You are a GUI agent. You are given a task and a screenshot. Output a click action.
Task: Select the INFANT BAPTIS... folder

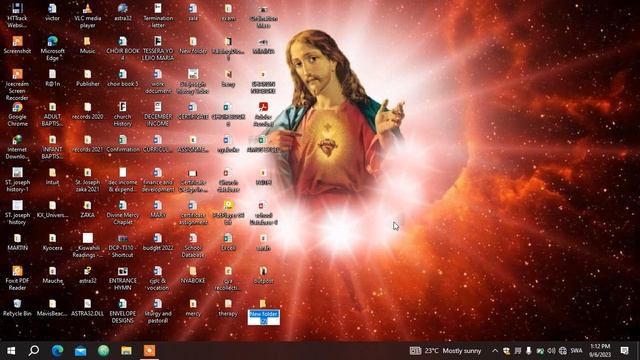click(52, 147)
